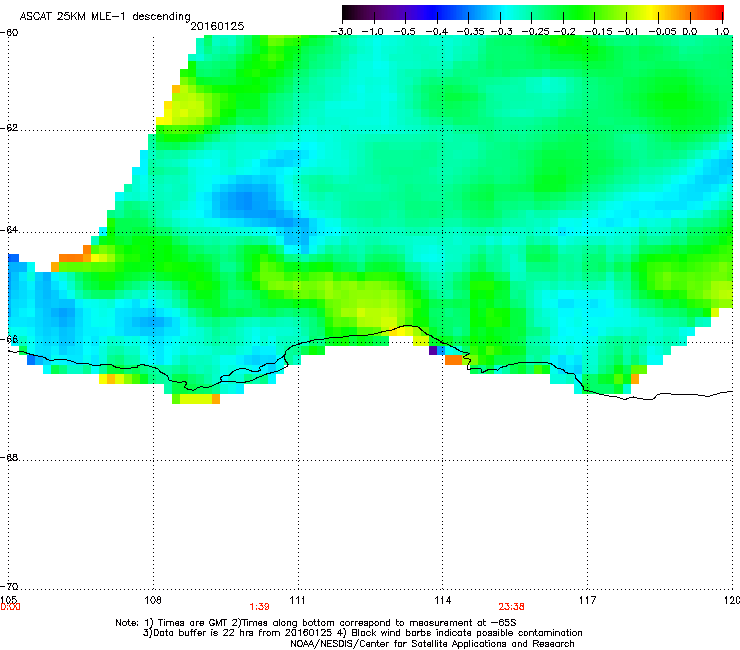
Task: Click the colorbar label -0.05
Action: 662,32
